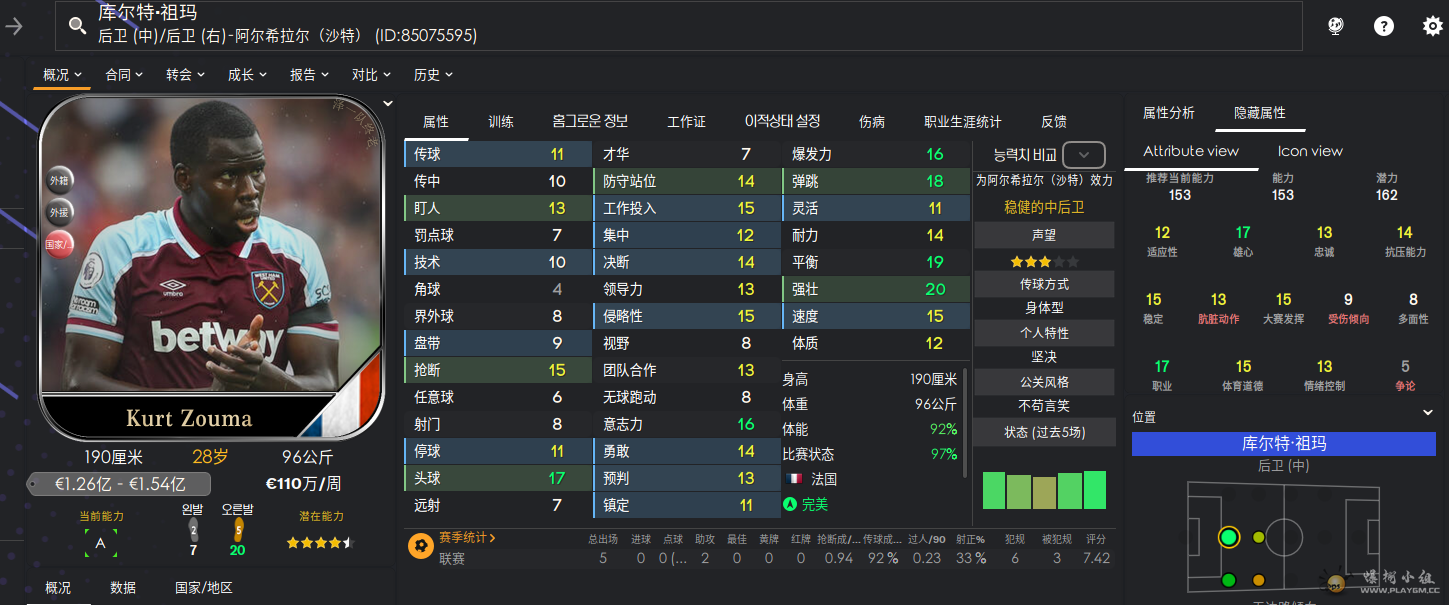Viewport: 1449px width, 605px height.
Task: Switch to the 训练 tab
Action: tap(501, 122)
